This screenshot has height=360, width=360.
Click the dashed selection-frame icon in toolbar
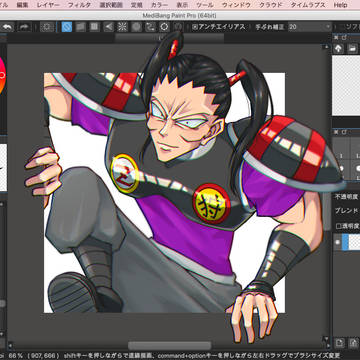point(47,27)
